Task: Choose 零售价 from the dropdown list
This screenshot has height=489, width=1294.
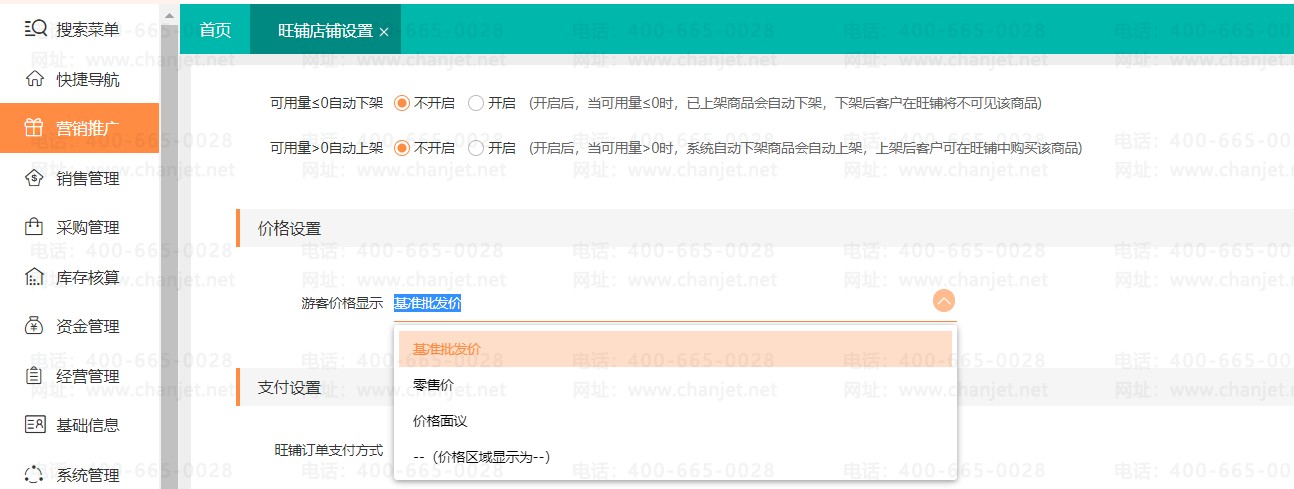Action: click(675, 385)
